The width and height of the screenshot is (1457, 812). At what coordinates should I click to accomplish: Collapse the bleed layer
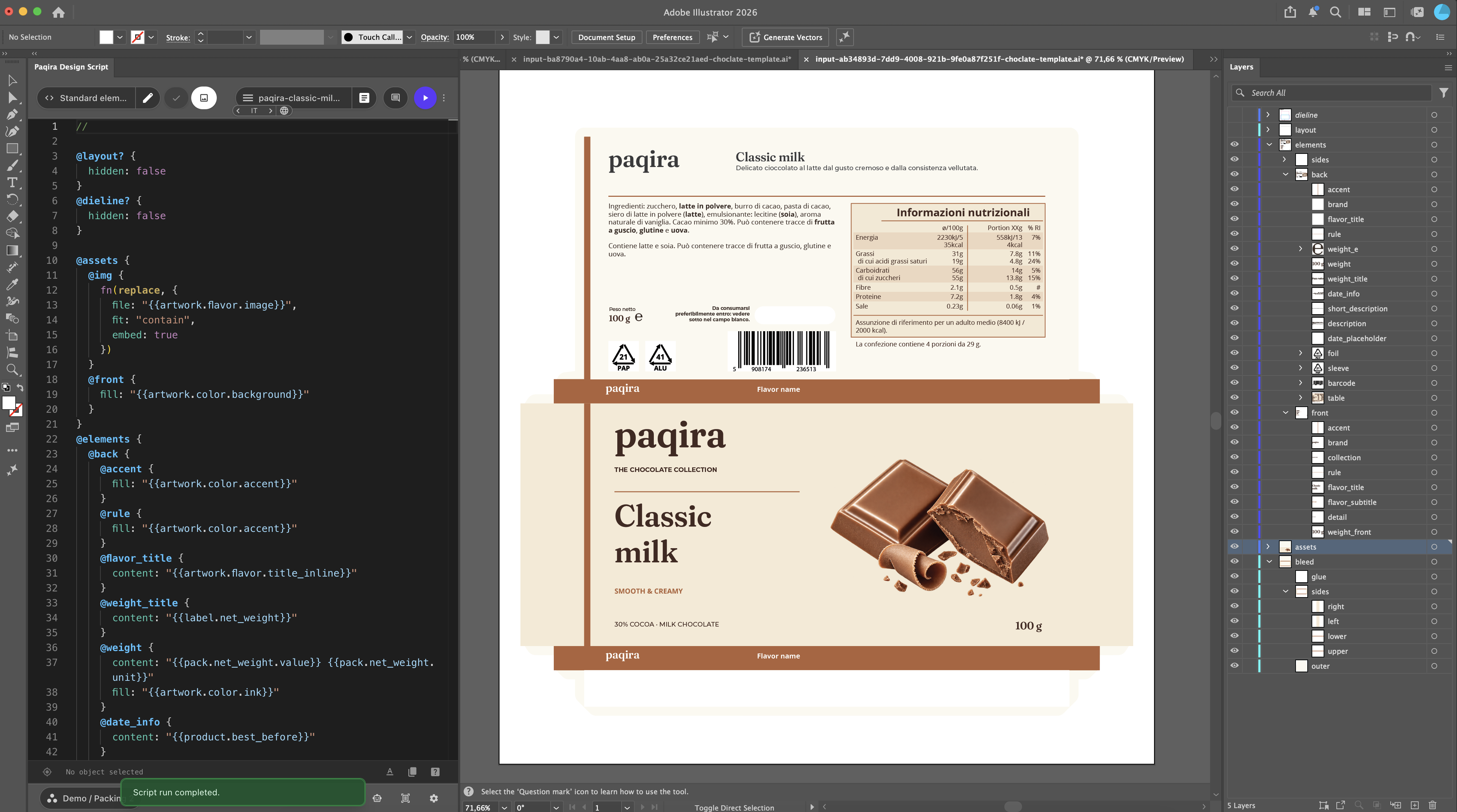pyautogui.click(x=1269, y=562)
